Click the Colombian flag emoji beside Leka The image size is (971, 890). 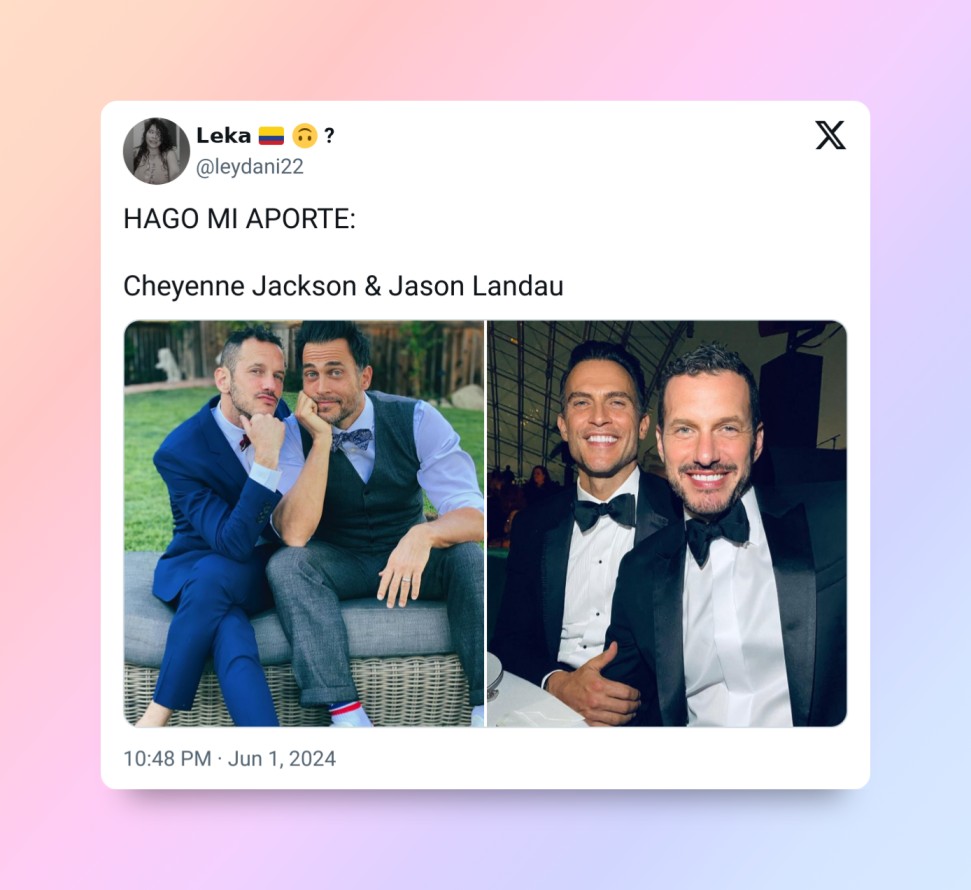tap(271, 135)
